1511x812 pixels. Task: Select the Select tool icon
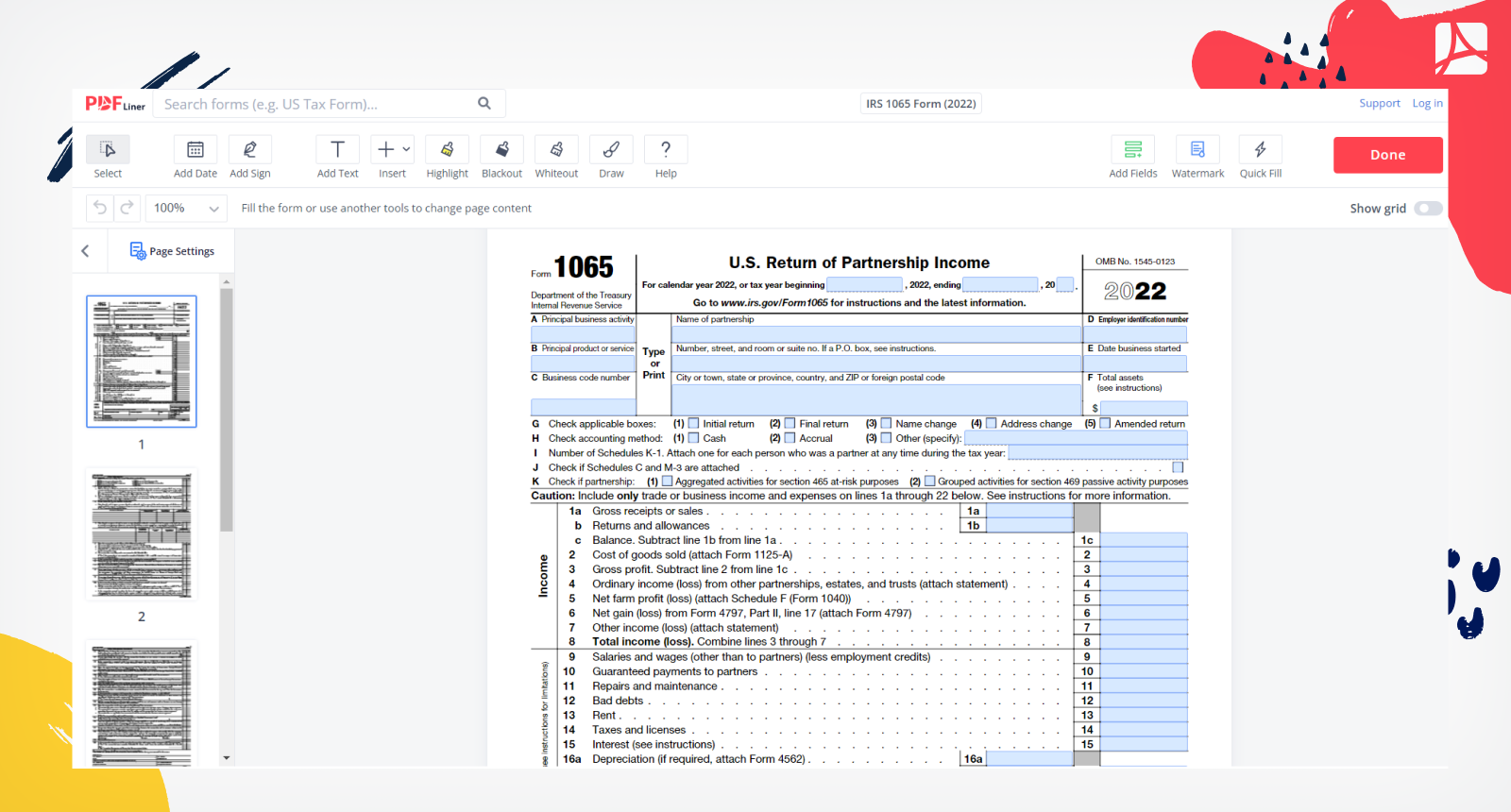[108, 149]
